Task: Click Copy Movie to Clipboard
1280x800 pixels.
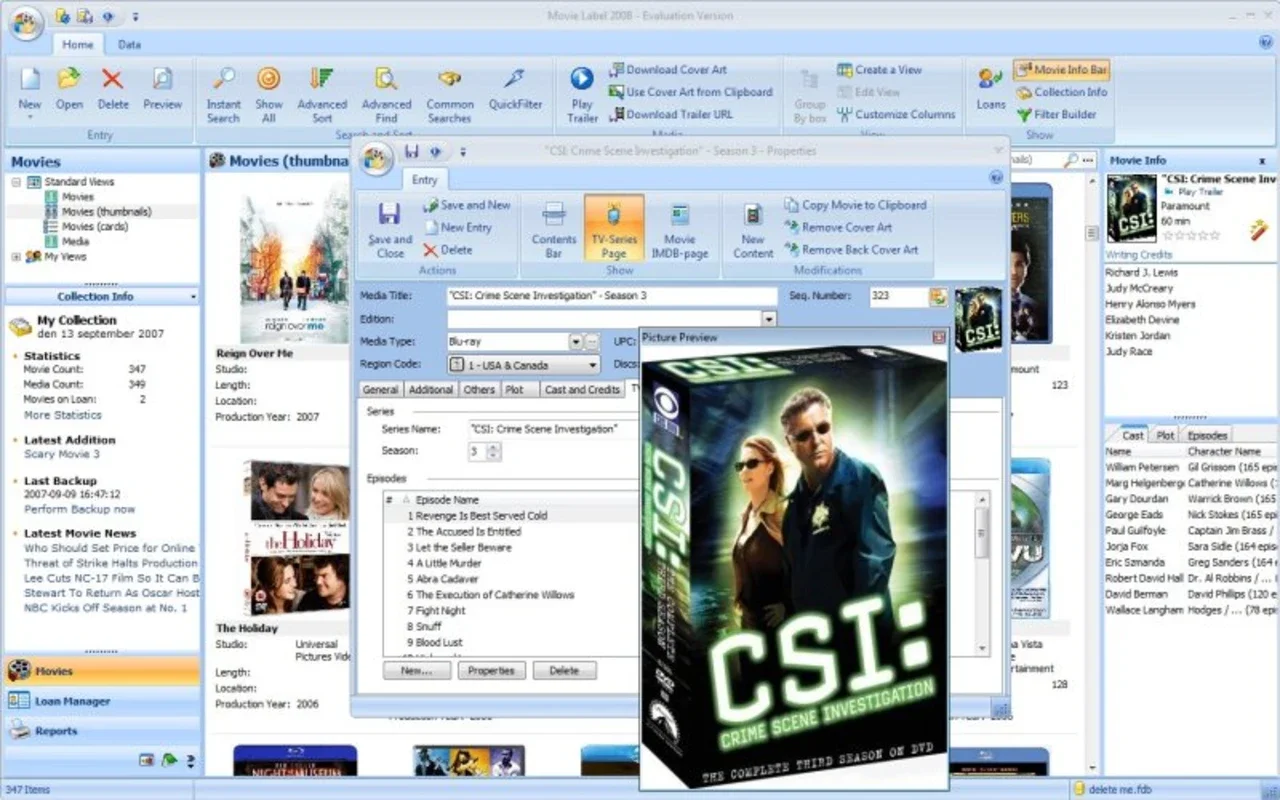Action: [x=855, y=205]
